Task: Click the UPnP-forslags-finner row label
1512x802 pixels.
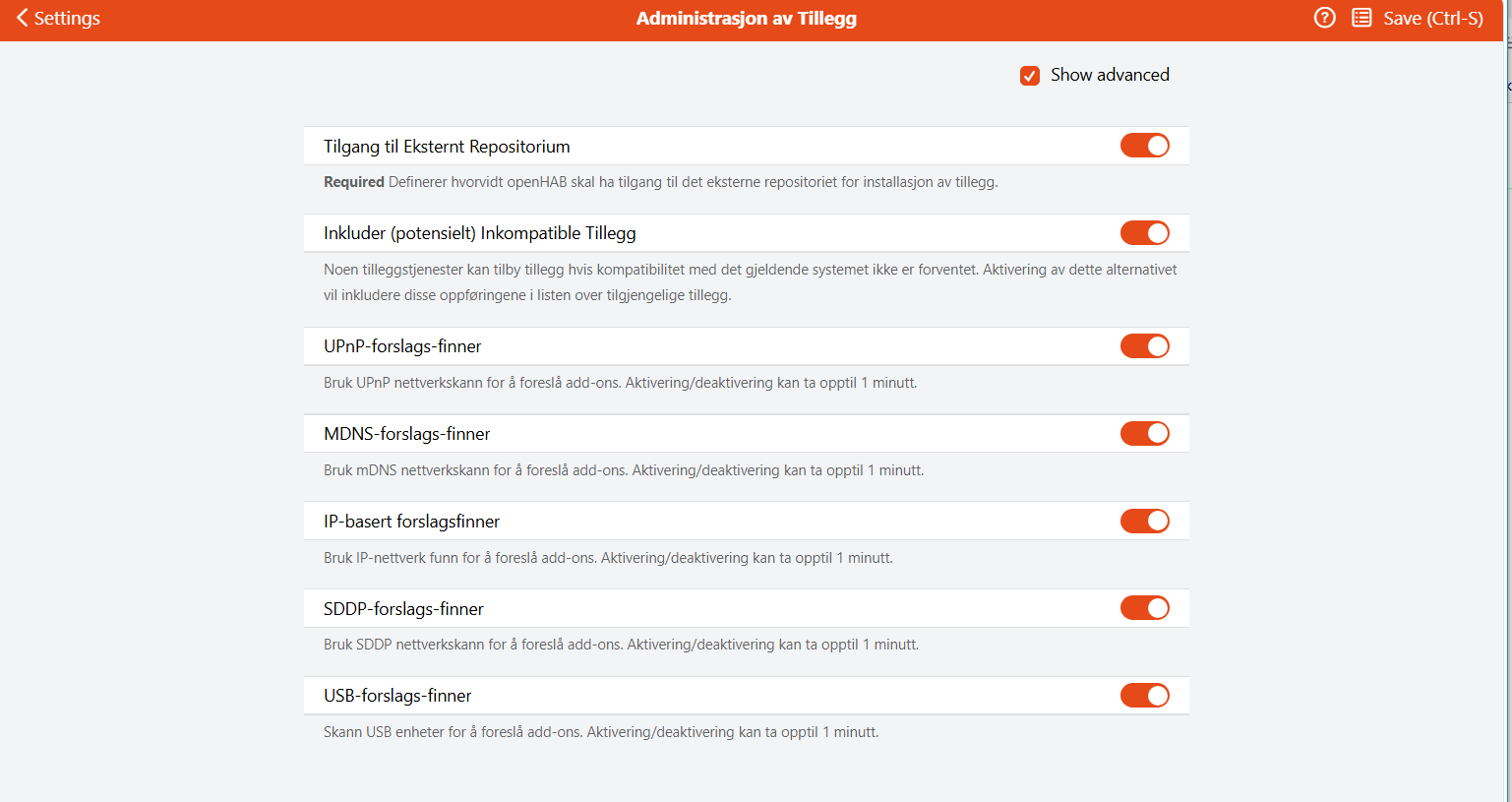Action: tap(402, 346)
